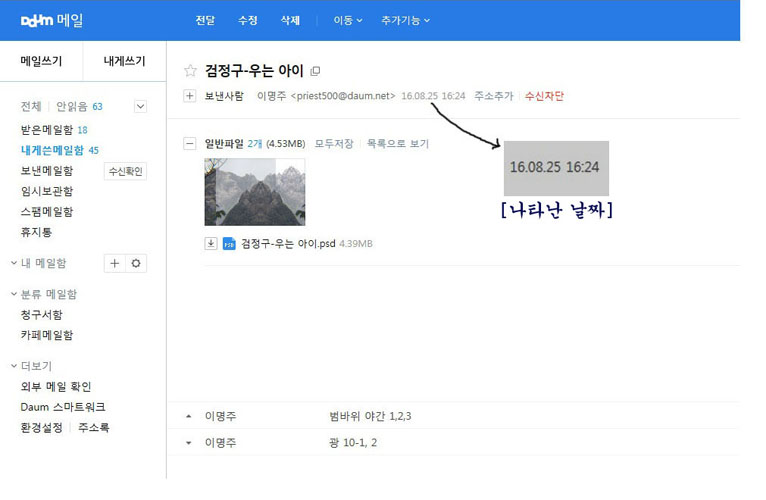Open the 추가기능 dropdown menu
Viewport: 766px width, 500px height.
[x=405, y=20]
